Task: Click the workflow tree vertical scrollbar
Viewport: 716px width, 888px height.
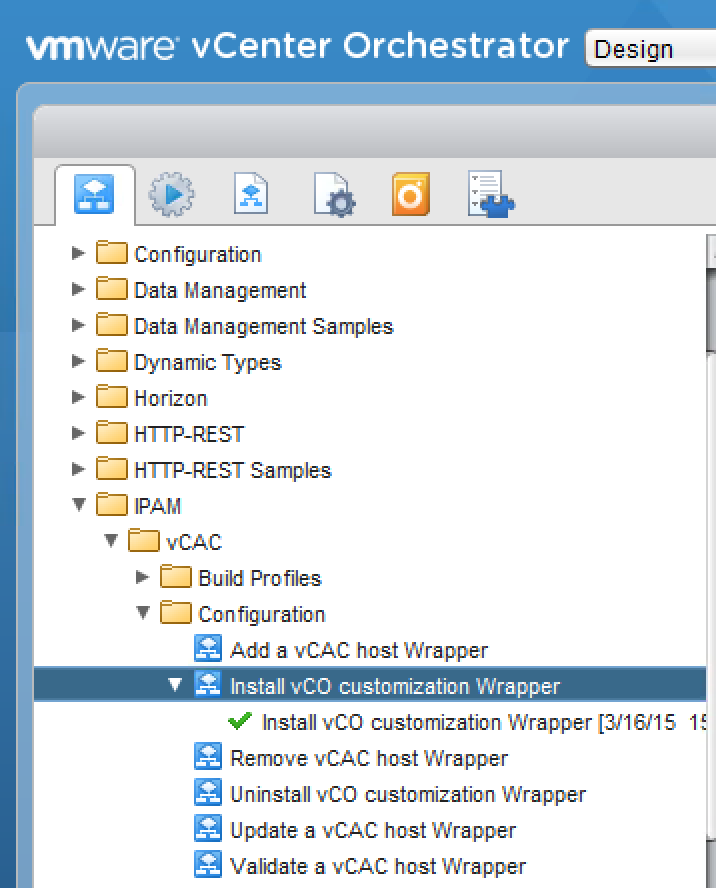Action: [711, 561]
